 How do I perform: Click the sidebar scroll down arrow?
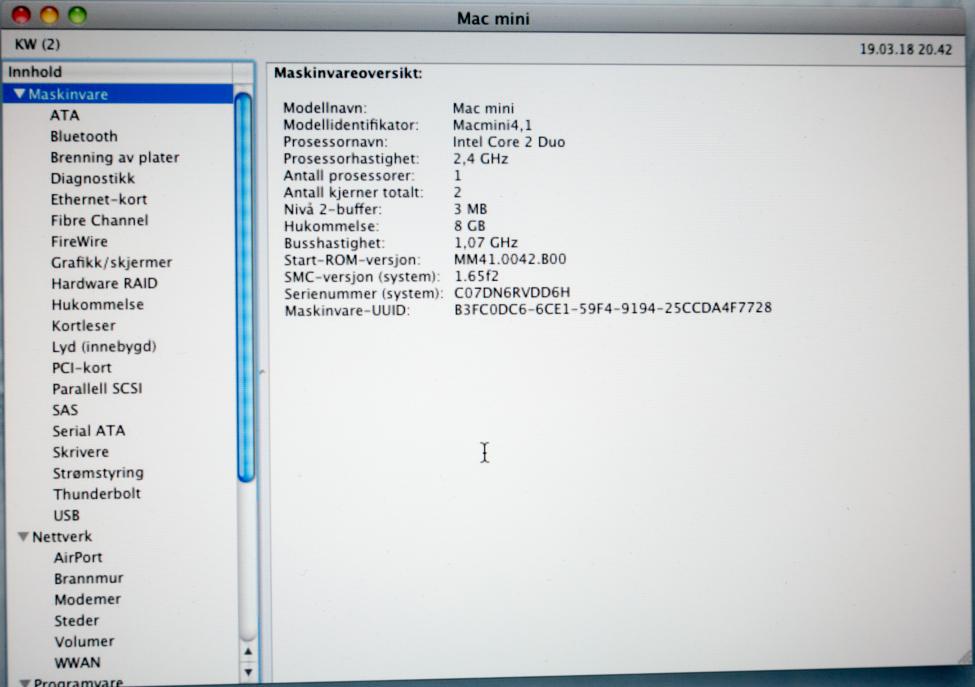tap(248, 672)
